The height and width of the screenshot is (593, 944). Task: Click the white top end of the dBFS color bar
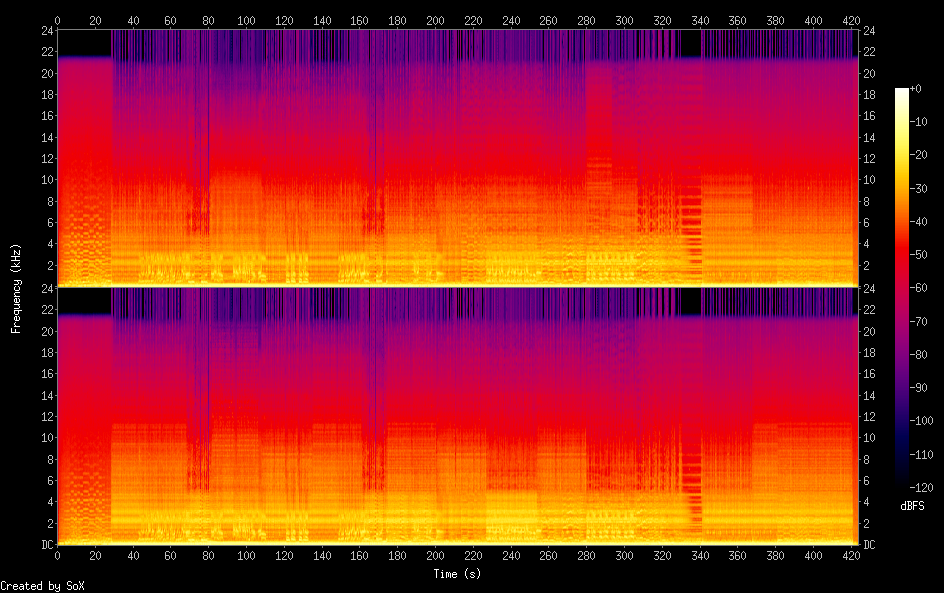click(x=902, y=91)
